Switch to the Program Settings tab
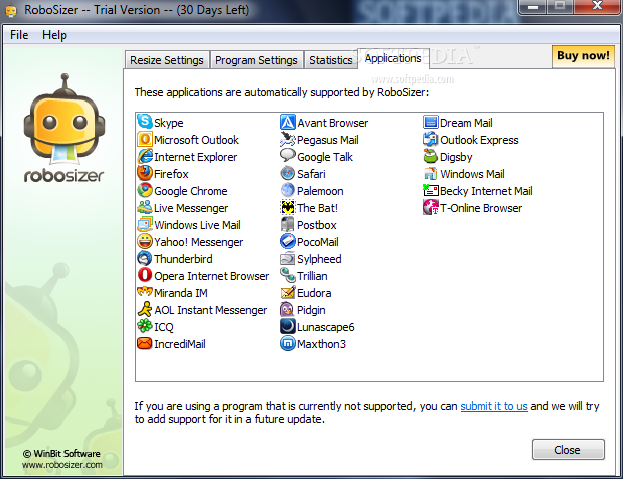This screenshot has width=623, height=479. 256,60
